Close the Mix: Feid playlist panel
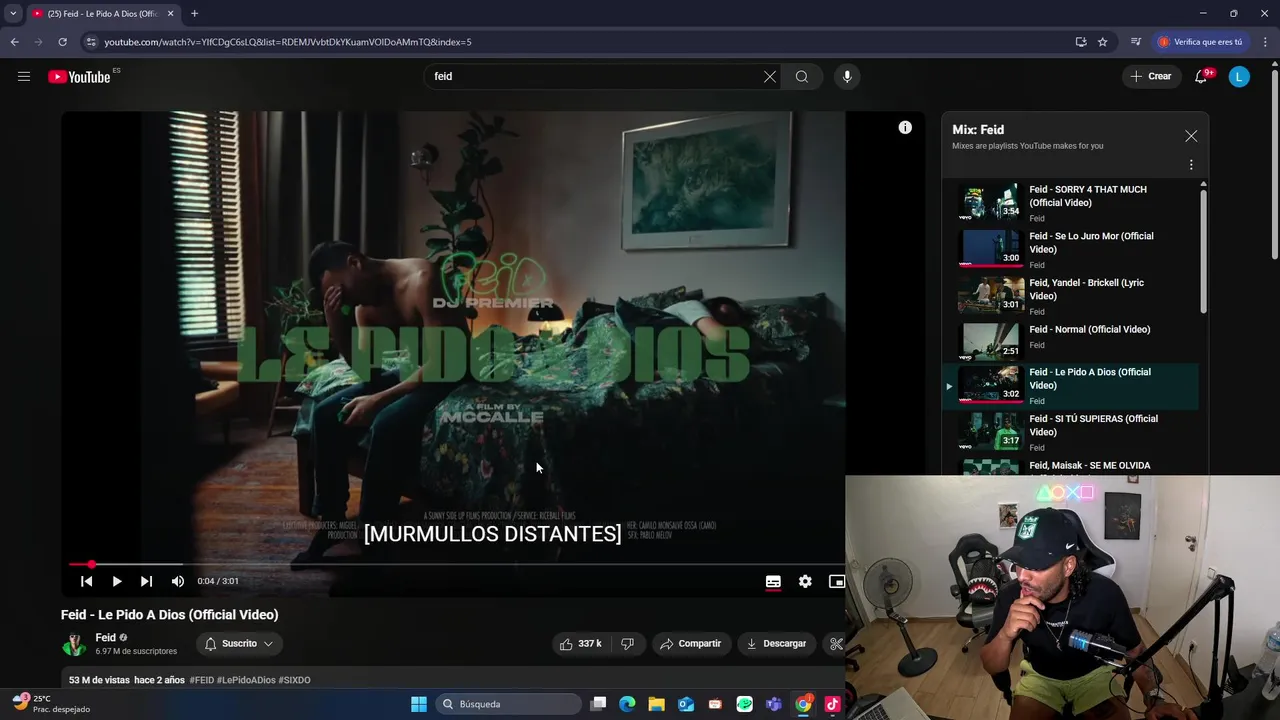Viewport: 1280px width, 720px height. [1191, 136]
